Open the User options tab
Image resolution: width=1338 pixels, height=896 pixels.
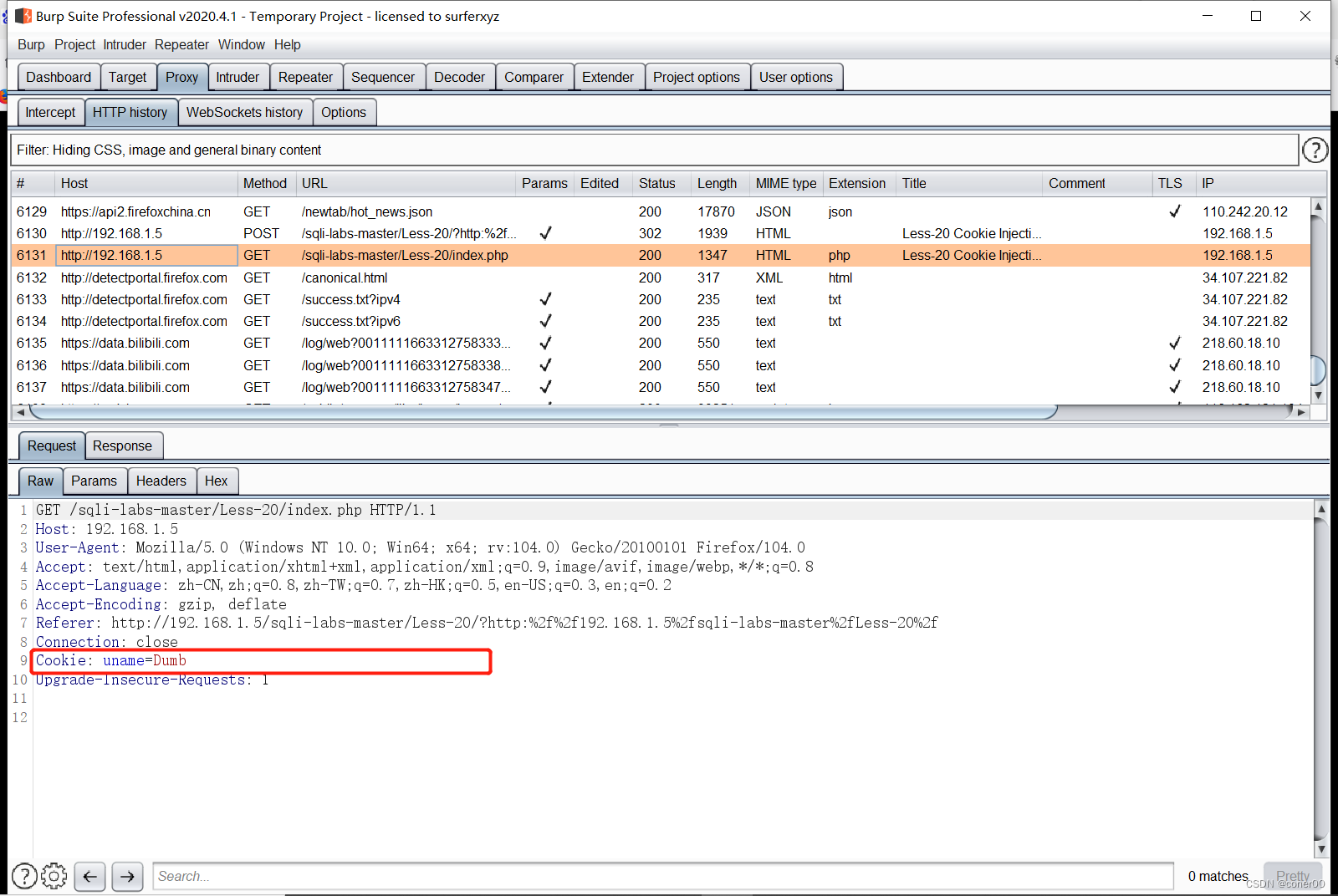pyautogui.click(x=796, y=77)
